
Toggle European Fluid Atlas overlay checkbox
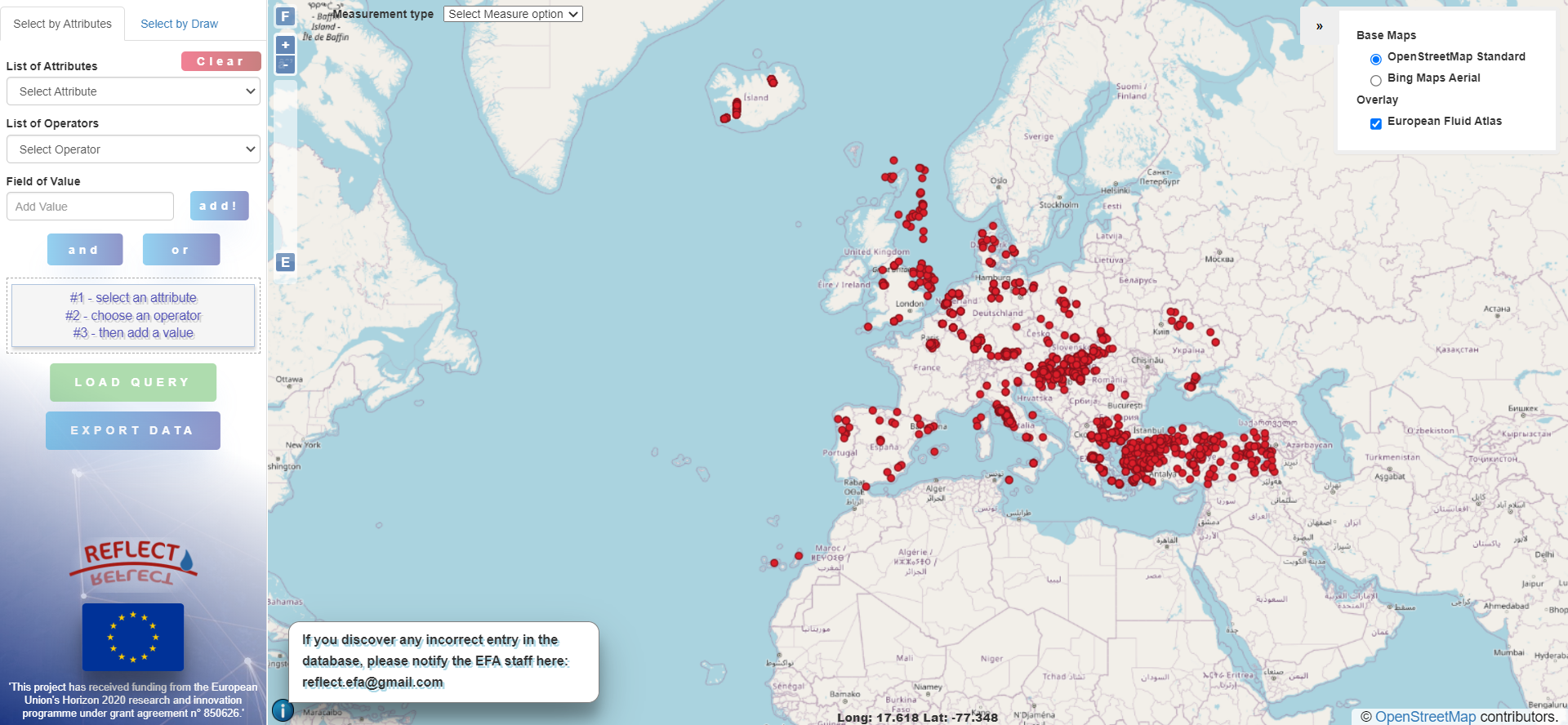[1376, 123]
